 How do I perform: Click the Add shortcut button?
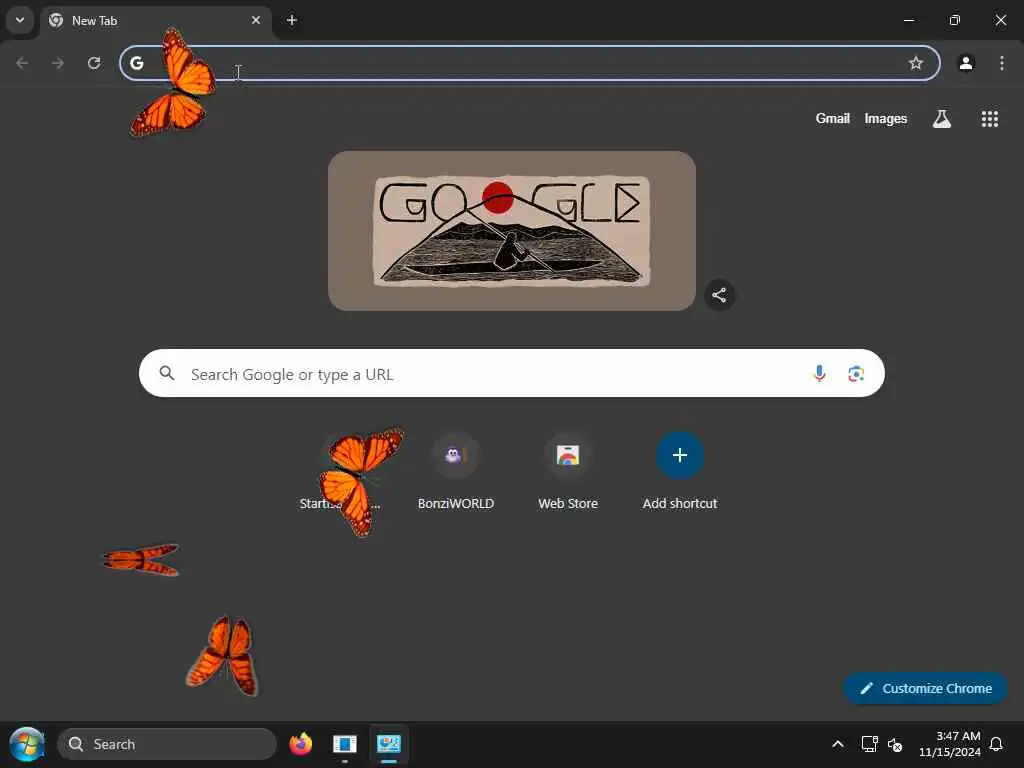pyautogui.click(x=680, y=471)
